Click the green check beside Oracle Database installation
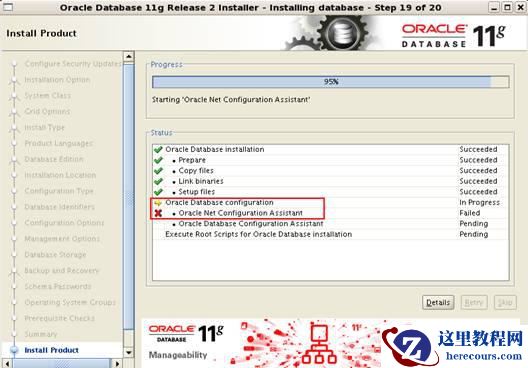 tap(158, 149)
